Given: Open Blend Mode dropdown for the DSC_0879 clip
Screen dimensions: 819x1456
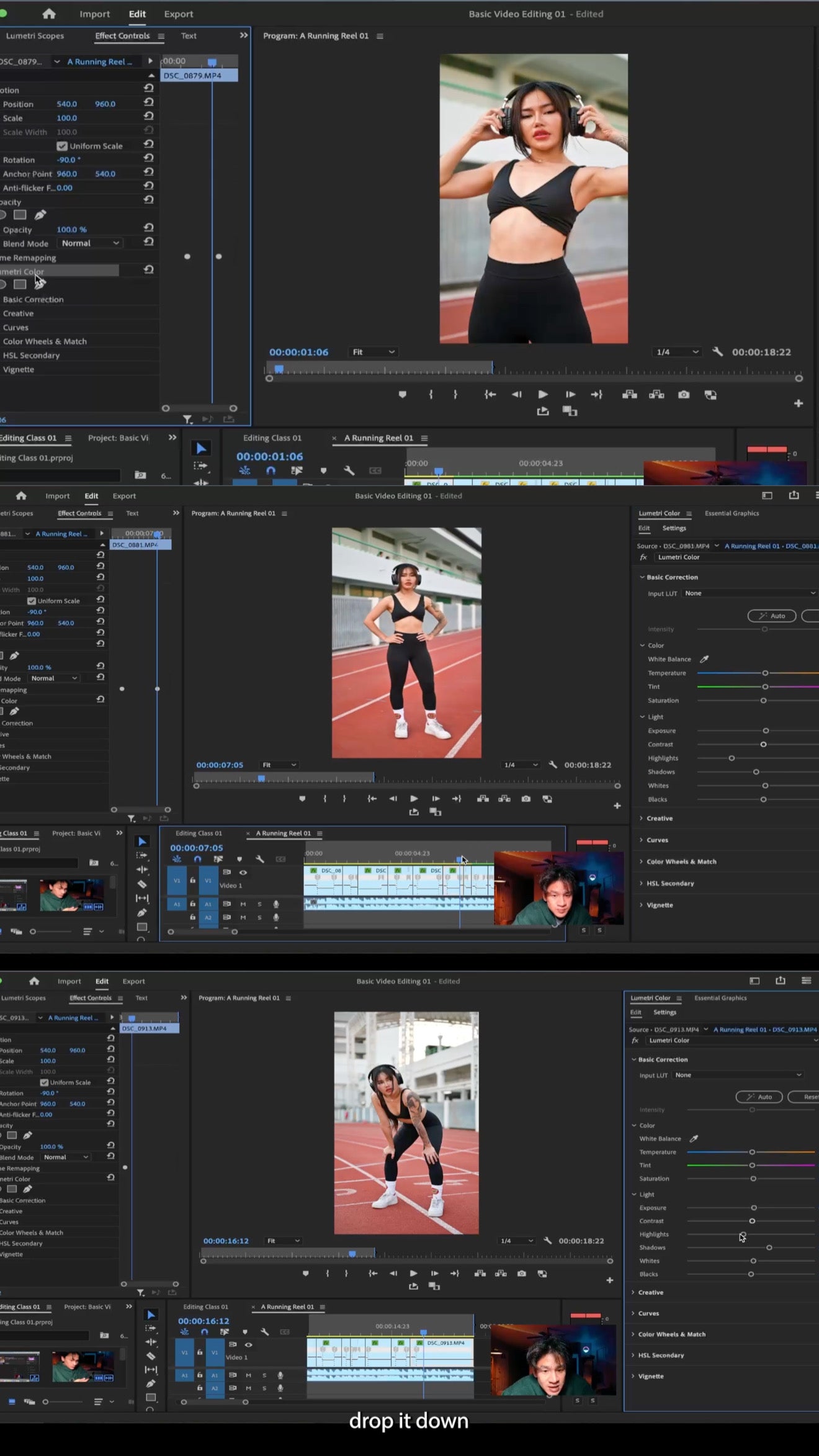Looking at the screenshot, I should 90,243.
